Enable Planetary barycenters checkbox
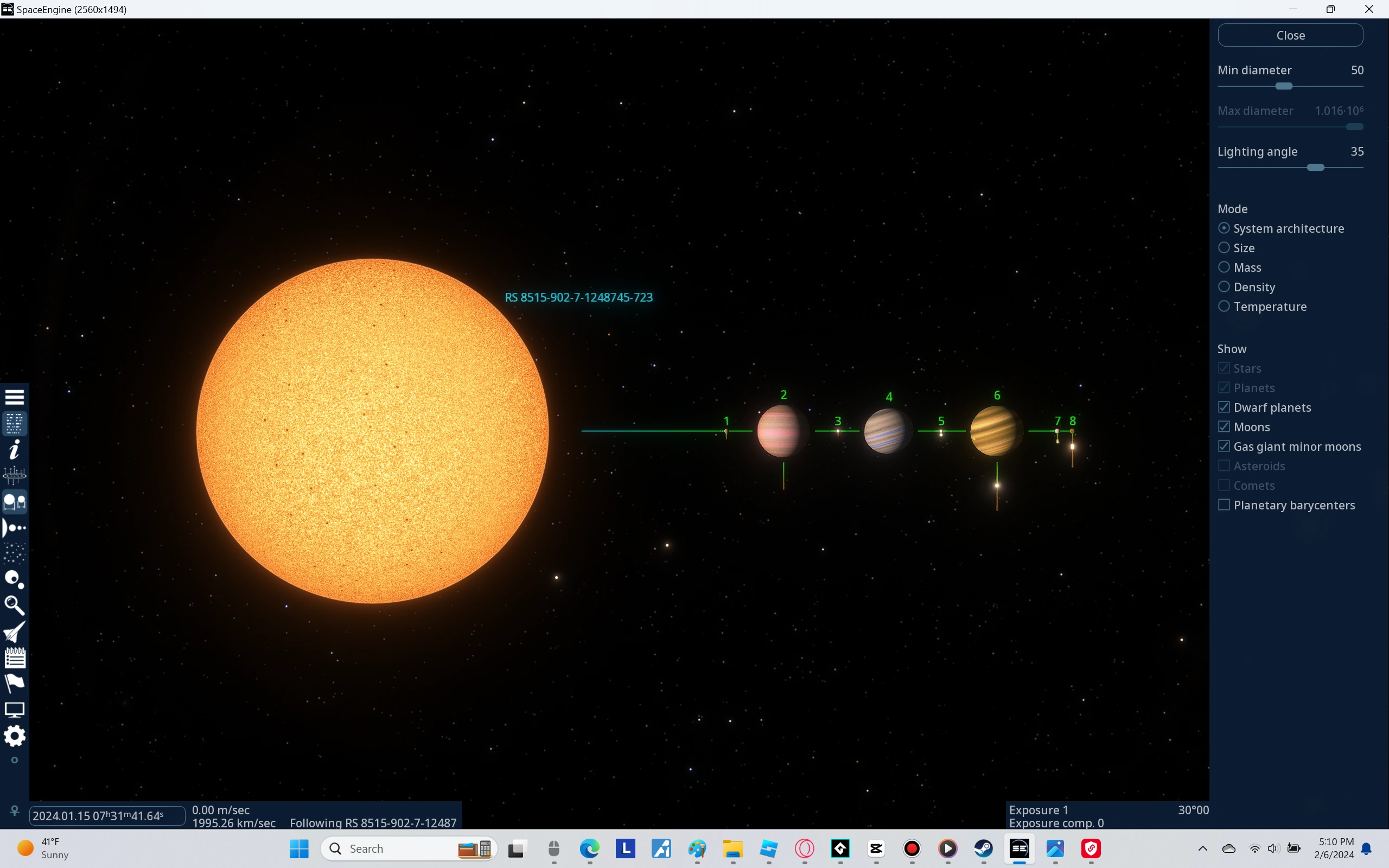The image size is (1389, 868). (x=1224, y=505)
